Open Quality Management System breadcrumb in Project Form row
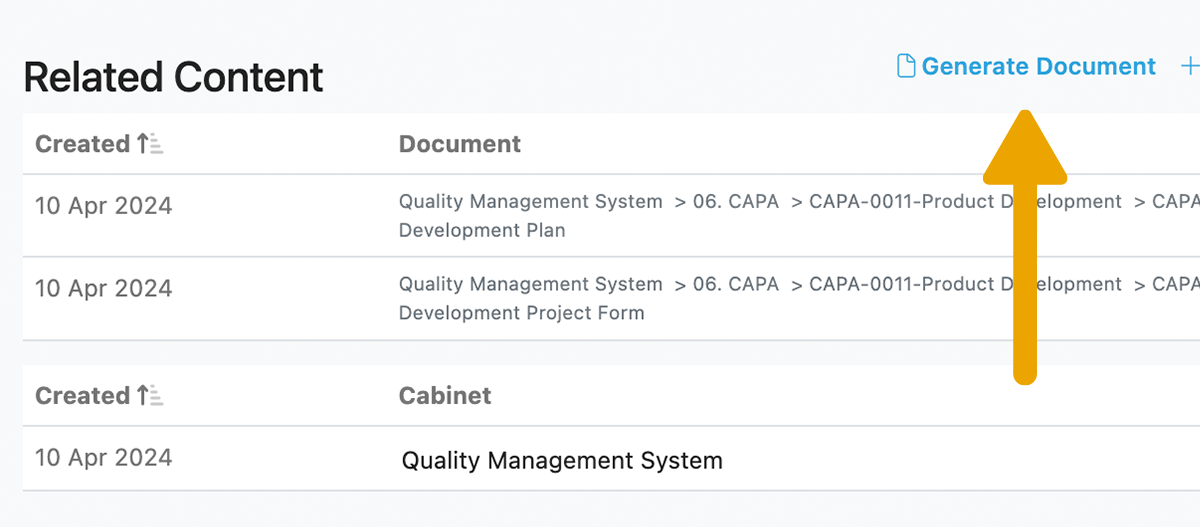The image size is (1200, 527). click(x=530, y=284)
